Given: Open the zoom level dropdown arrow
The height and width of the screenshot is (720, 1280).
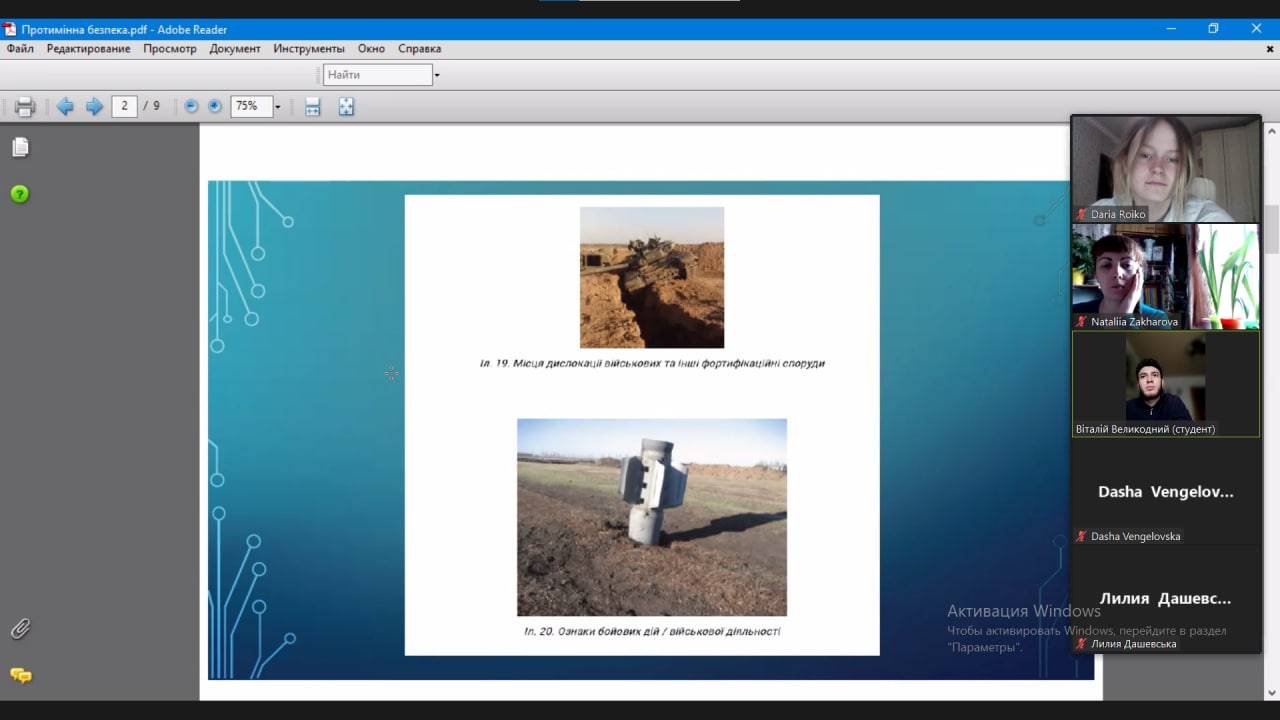Looking at the screenshot, I should (278, 107).
